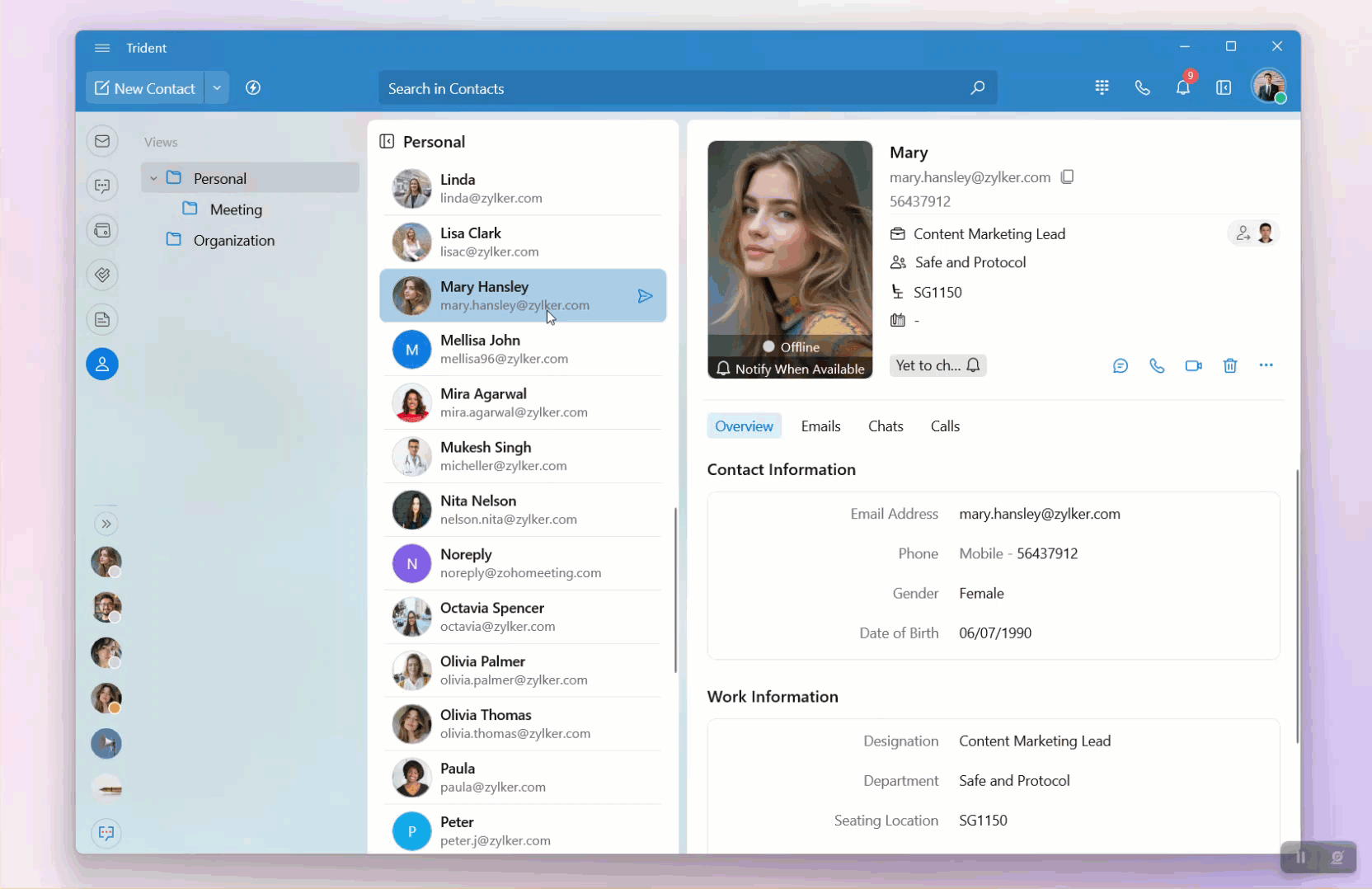Viewport: 1372px width, 889px height.
Task: Start a chat with Mary
Action: tap(1121, 365)
